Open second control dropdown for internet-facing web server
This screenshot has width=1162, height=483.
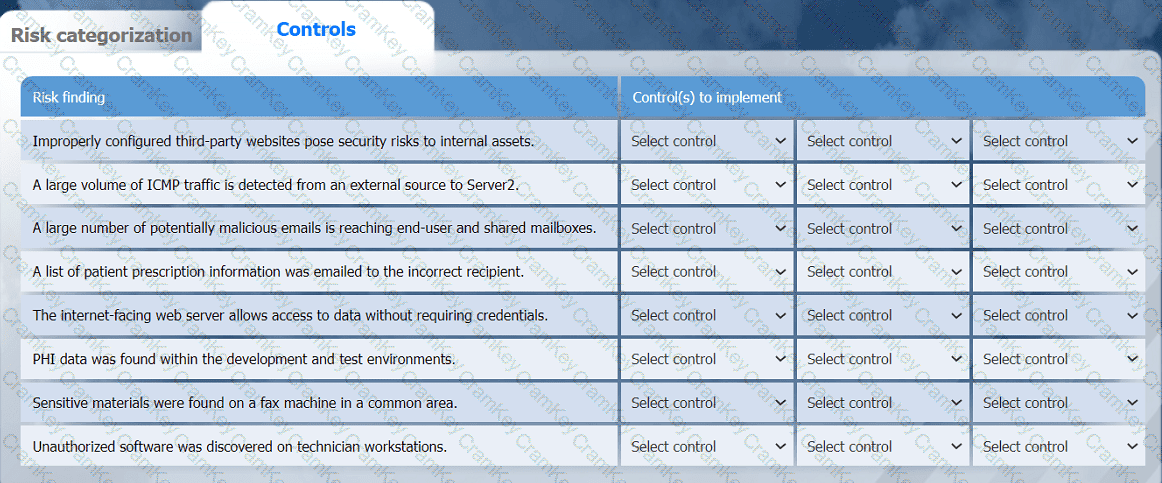point(883,315)
